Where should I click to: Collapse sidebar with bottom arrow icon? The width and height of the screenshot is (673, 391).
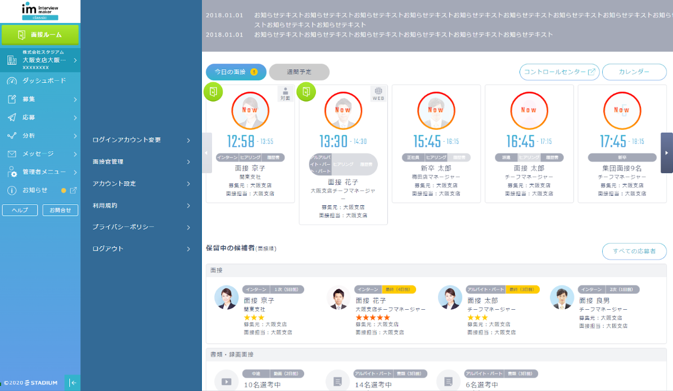tap(73, 382)
